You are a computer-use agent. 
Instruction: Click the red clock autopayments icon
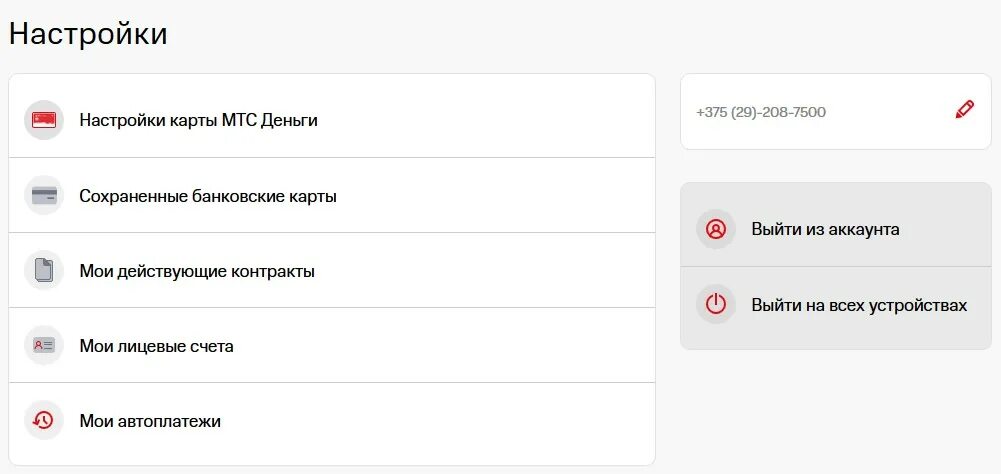pos(44,420)
